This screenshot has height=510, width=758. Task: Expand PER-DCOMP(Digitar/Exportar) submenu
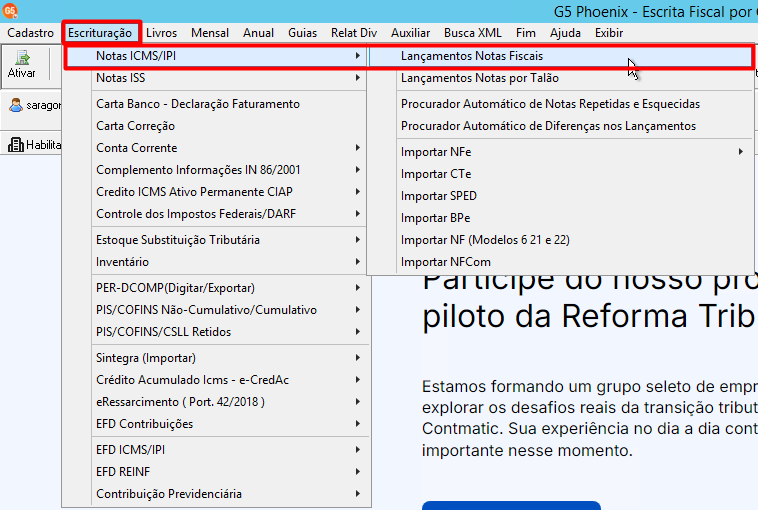tap(216, 288)
